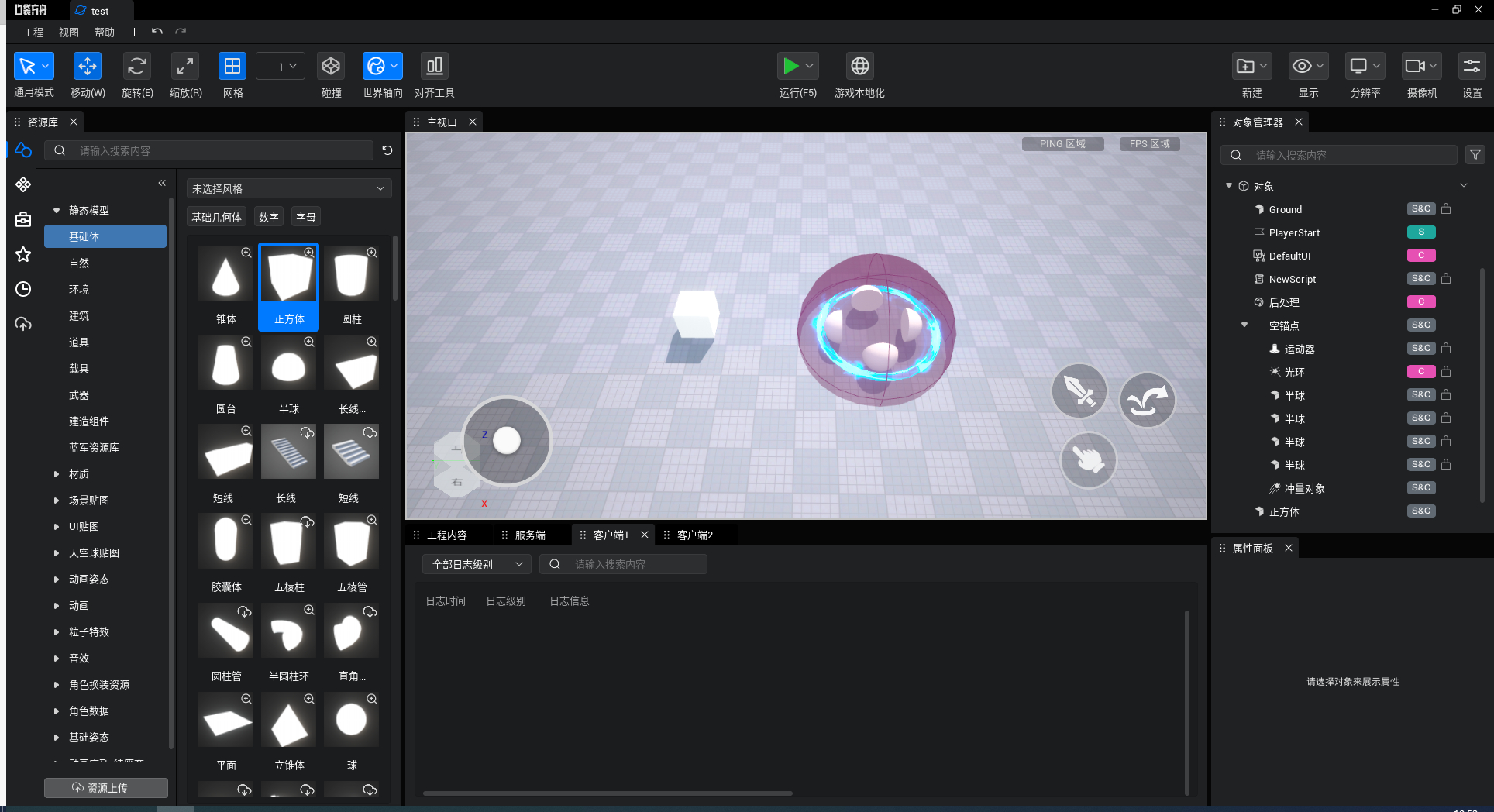The width and height of the screenshot is (1494, 812).
Task: Toggle S&C tag on 冲量对象 row
Action: point(1421,488)
